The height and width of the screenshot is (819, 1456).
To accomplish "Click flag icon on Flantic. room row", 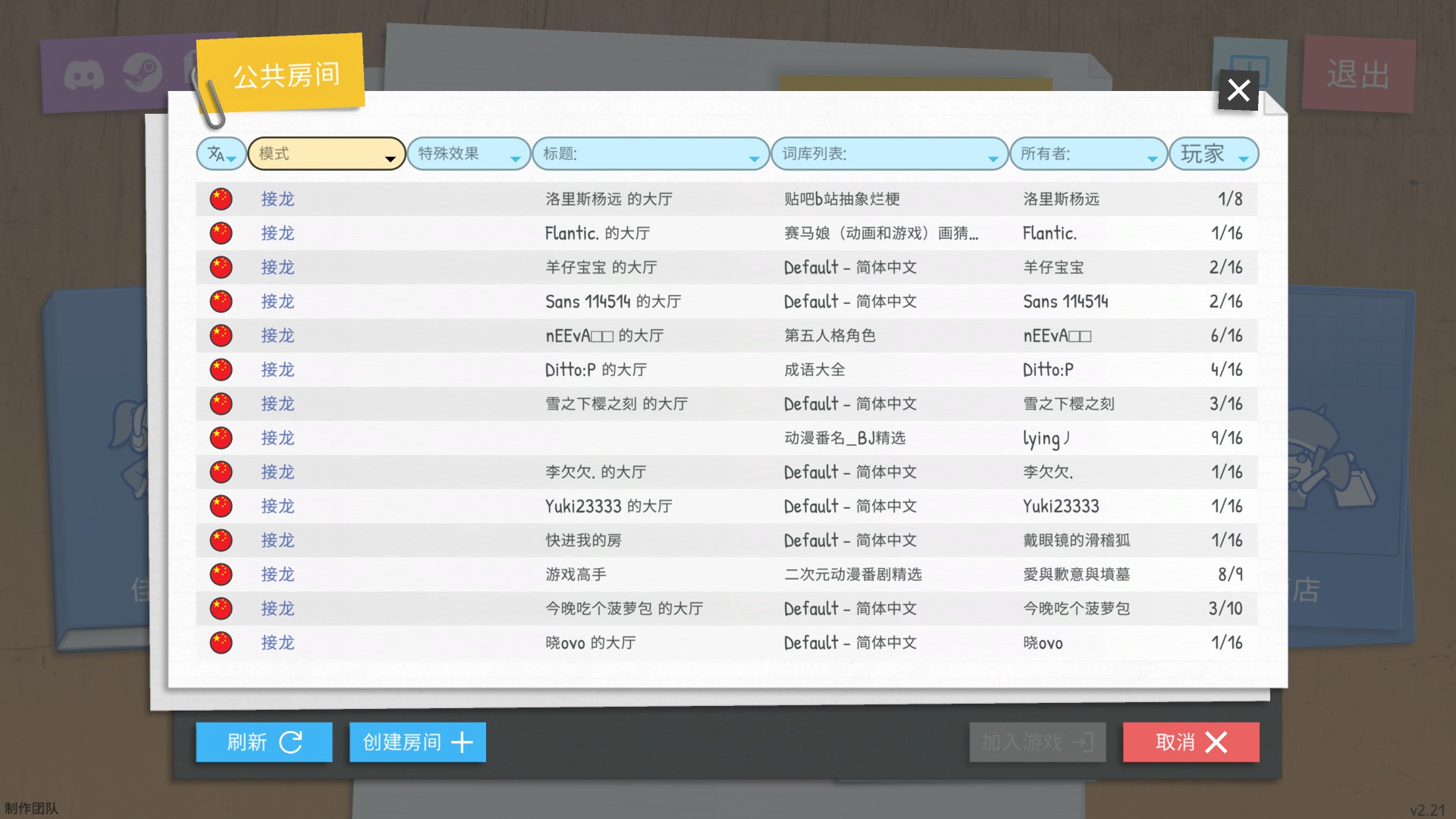I will pos(221,233).
